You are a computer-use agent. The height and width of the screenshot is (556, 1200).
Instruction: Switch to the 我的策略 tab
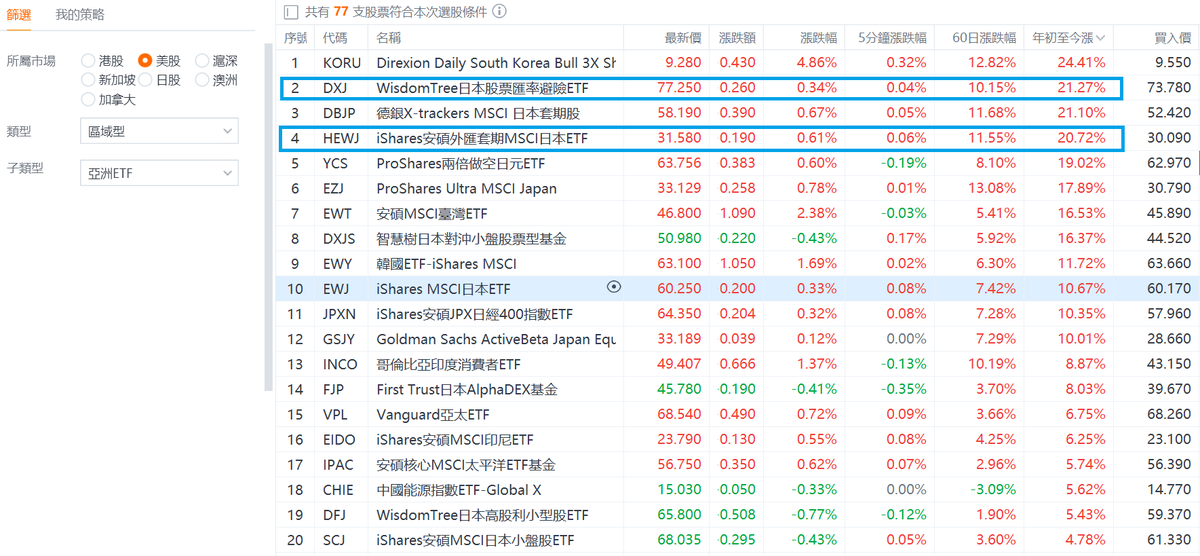pos(80,15)
